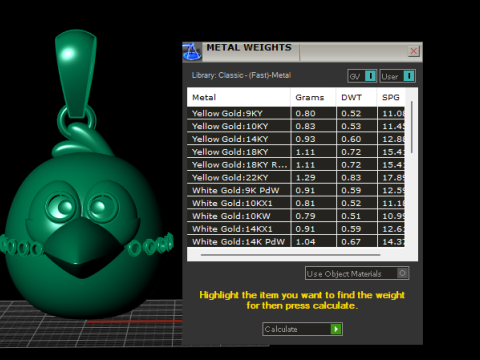Click the Metal Weights scale icon
Viewport: 480px width, 360px height.
pyautogui.click(x=192, y=52)
